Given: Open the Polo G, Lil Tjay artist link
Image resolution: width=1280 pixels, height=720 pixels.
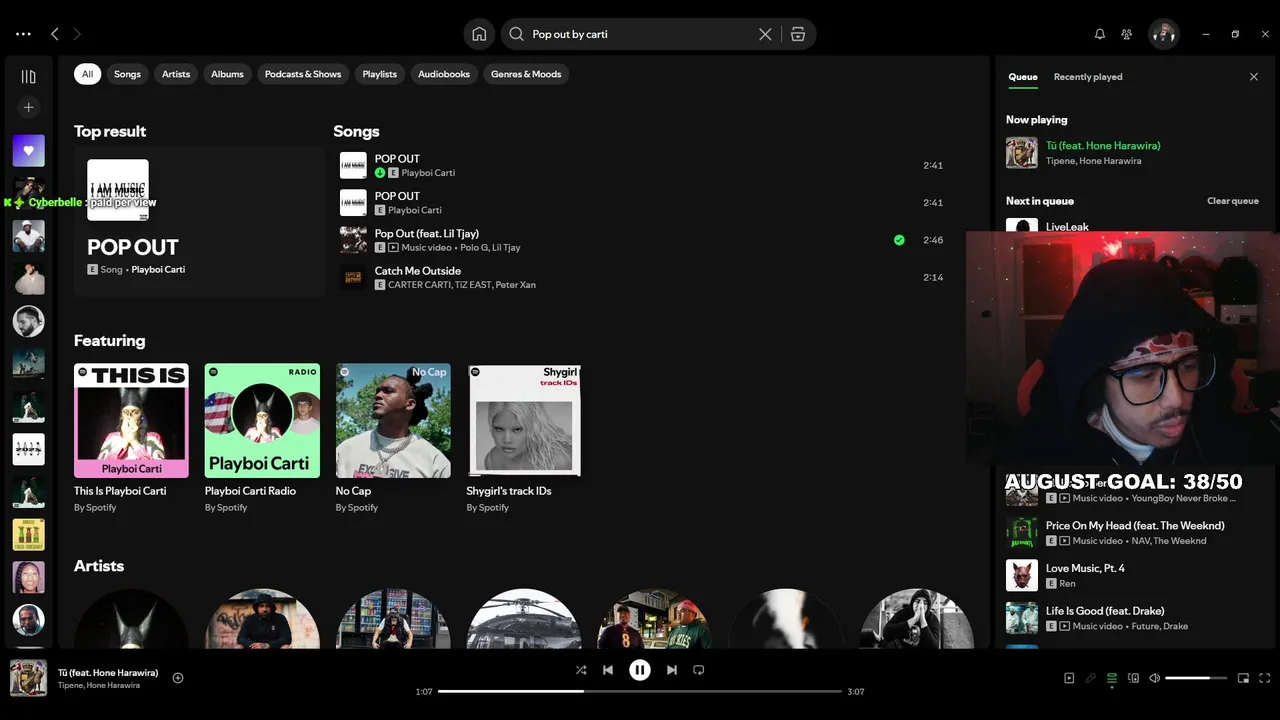Looking at the screenshot, I should (490, 247).
